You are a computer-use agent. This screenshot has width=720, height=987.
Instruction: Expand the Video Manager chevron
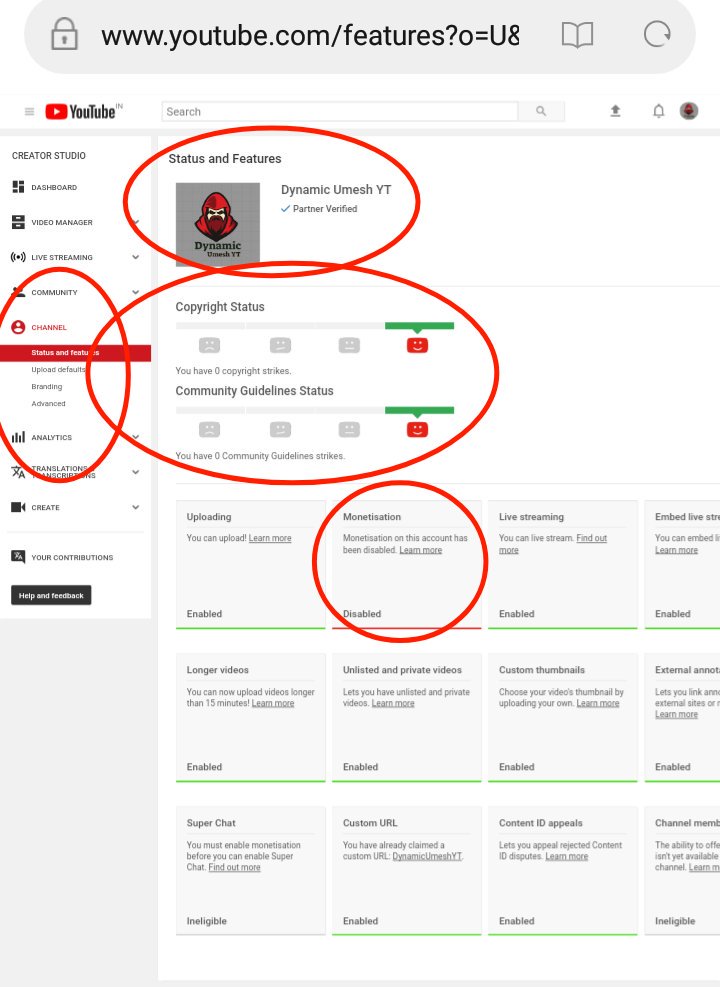point(135,222)
